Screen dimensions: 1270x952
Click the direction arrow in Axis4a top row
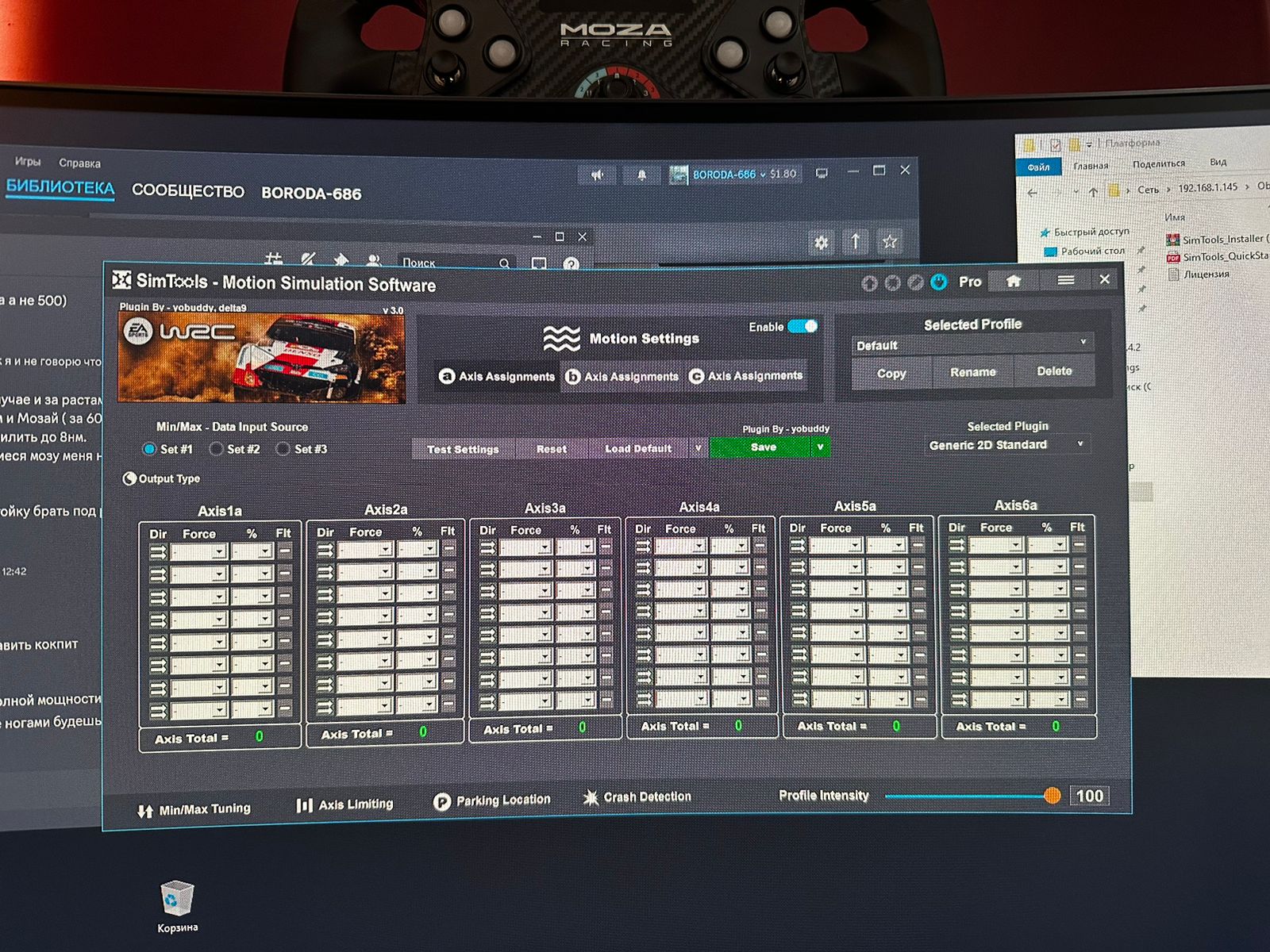[x=643, y=546]
